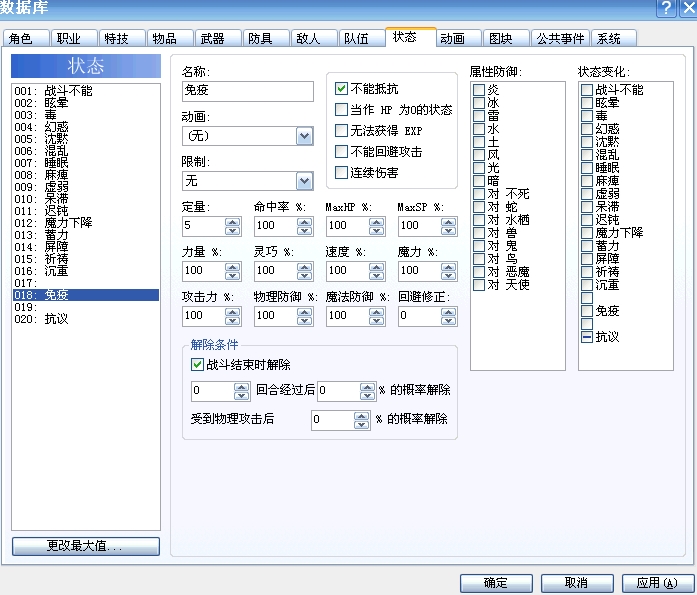Open the 限制 dropdown
Viewport: 697px width, 595px height.
coord(304,181)
